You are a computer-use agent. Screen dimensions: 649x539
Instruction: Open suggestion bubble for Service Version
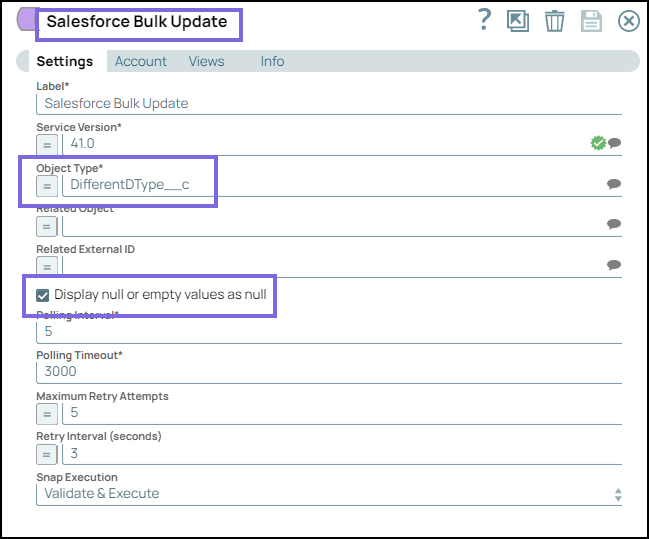(615, 143)
